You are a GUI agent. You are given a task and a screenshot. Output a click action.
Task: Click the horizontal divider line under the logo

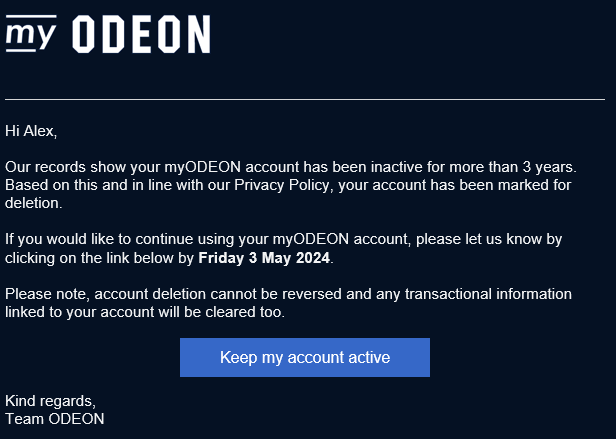point(305,100)
